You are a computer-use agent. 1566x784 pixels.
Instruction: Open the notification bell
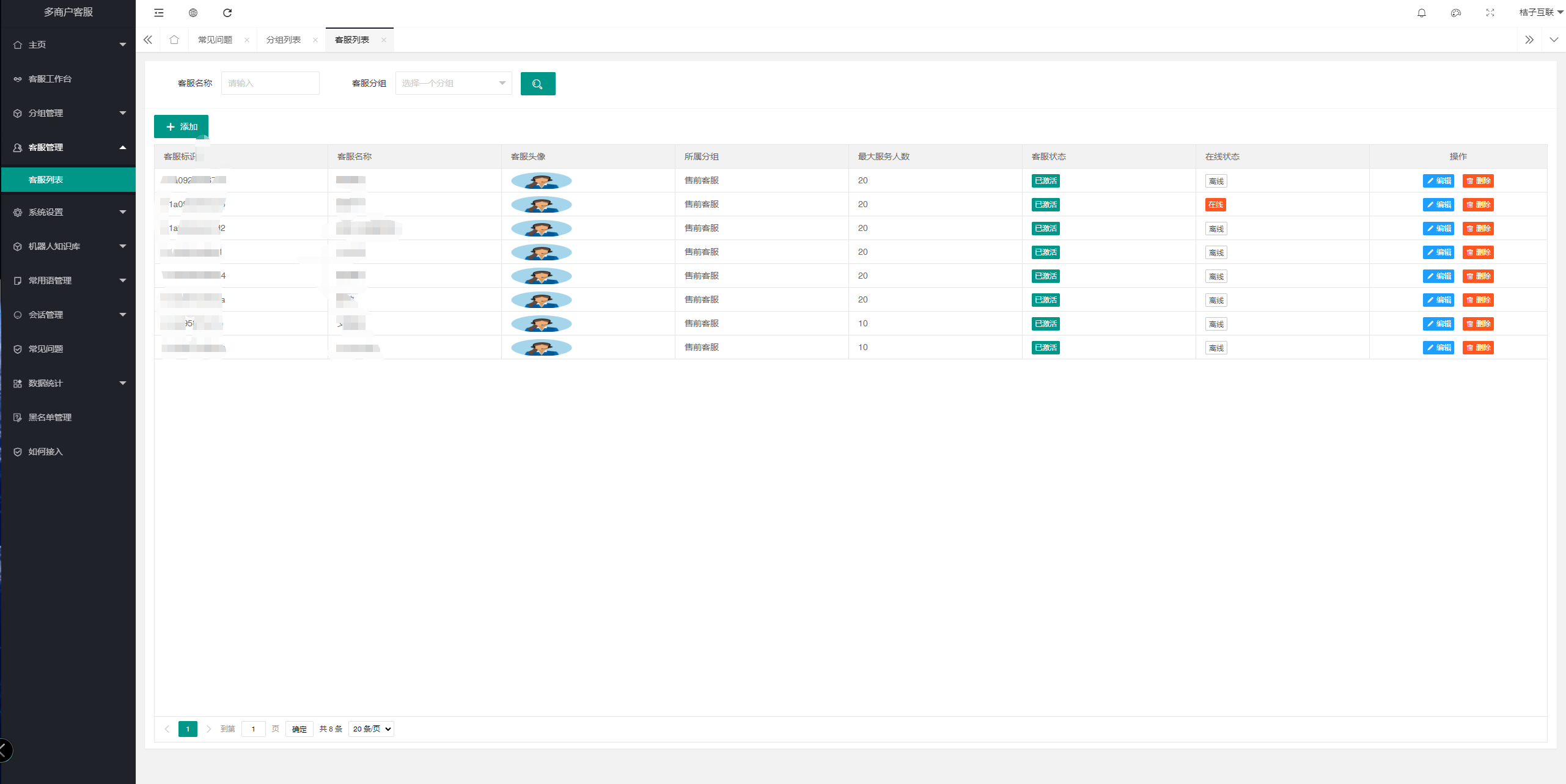tap(1422, 13)
